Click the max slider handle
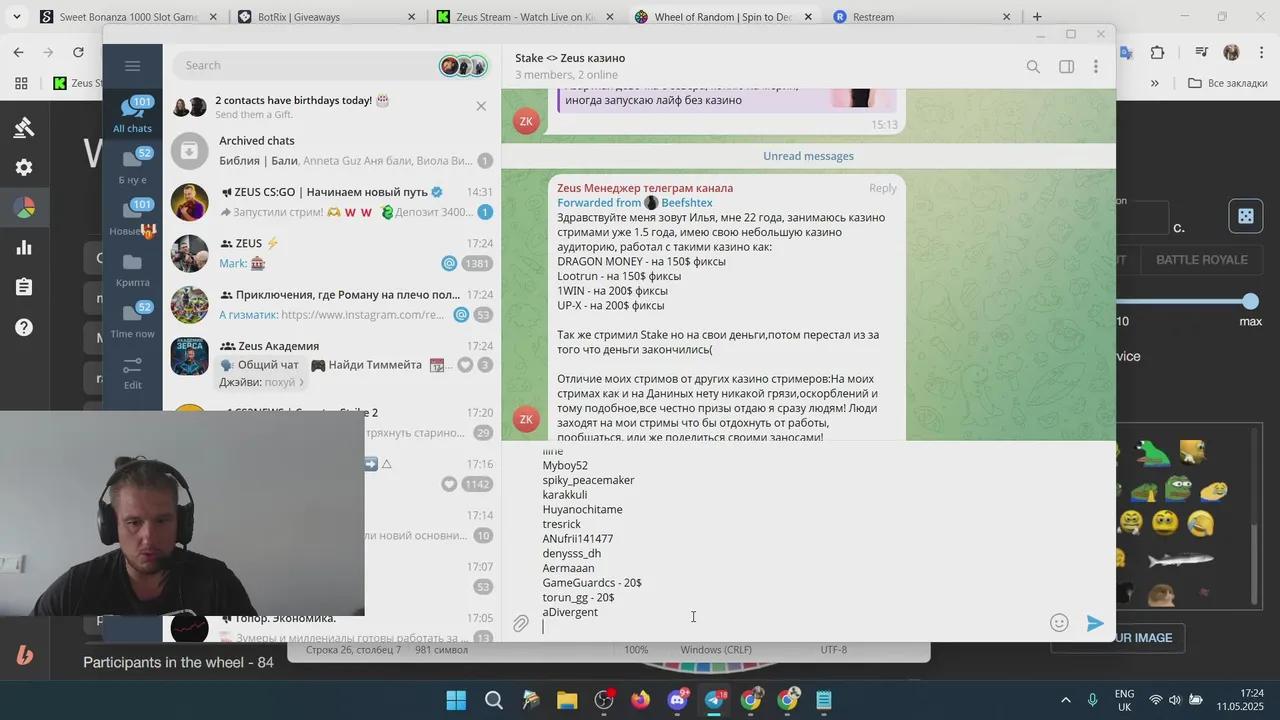This screenshot has width=1280, height=720. (1250, 301)
